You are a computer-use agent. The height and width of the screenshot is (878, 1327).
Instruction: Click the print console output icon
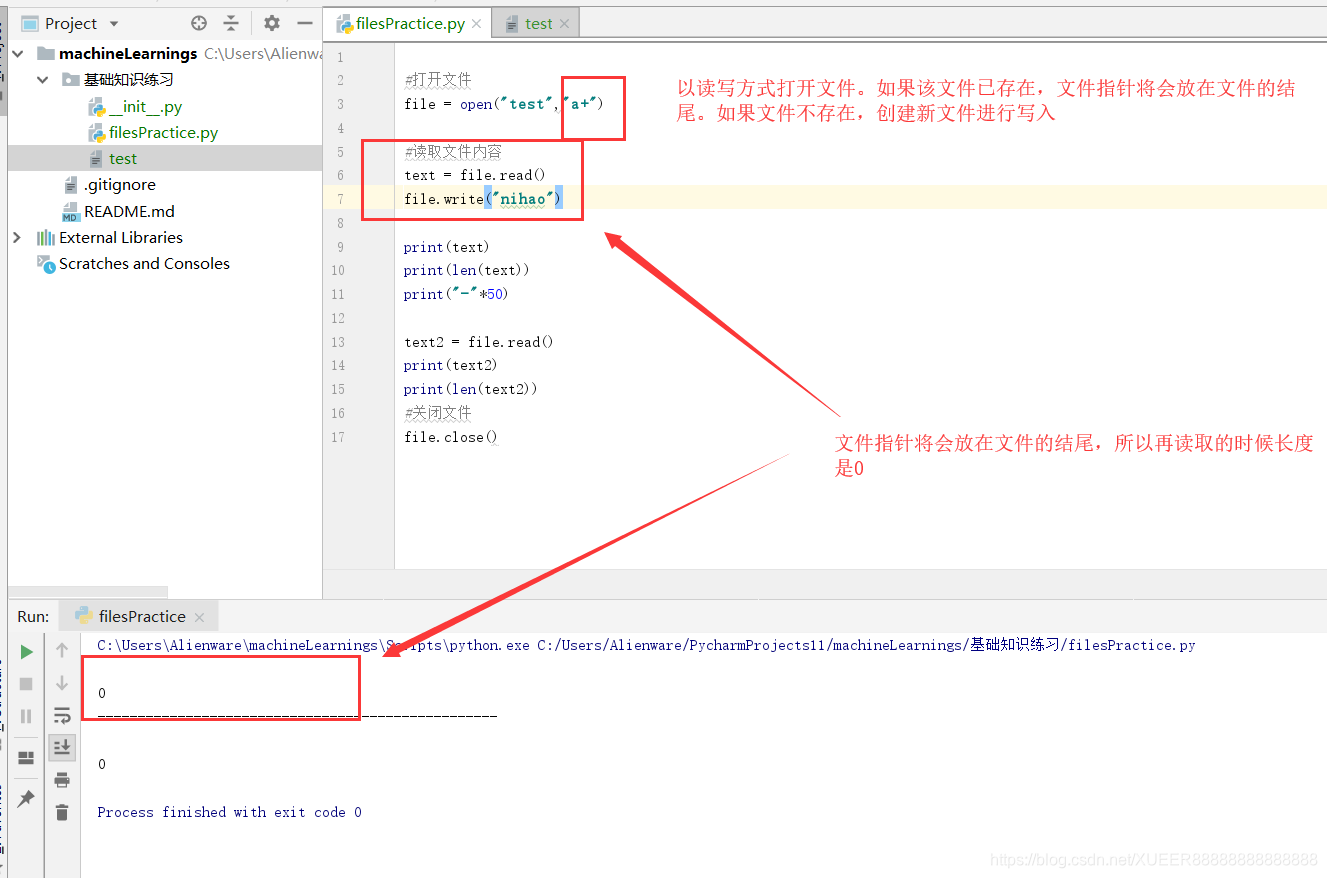[x=62, y=780]
